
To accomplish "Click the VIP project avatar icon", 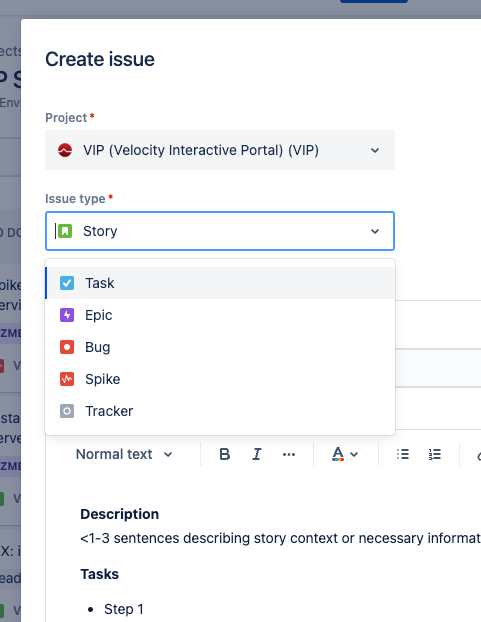I will click(65, 150).
